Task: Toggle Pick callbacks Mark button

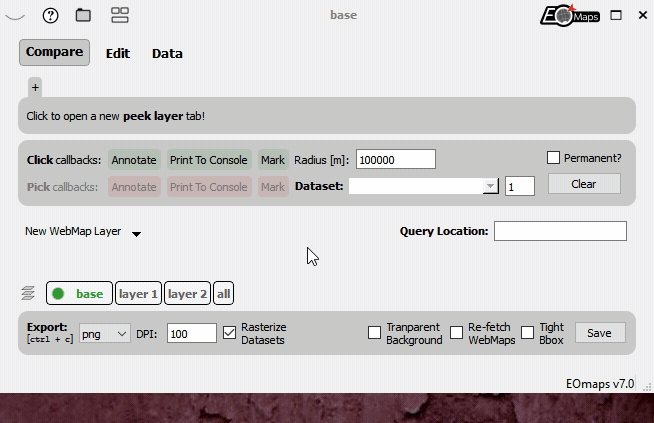Action: coord(273,186)
